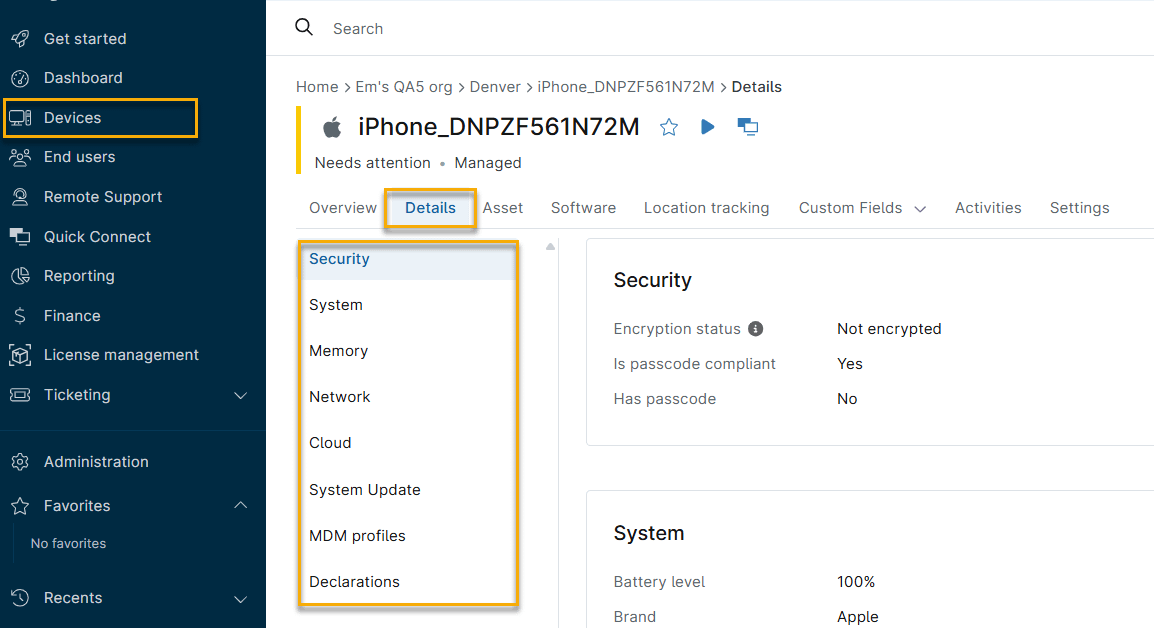
Task: Click the Home breadcrumb link
Action: tap(317, 86)
